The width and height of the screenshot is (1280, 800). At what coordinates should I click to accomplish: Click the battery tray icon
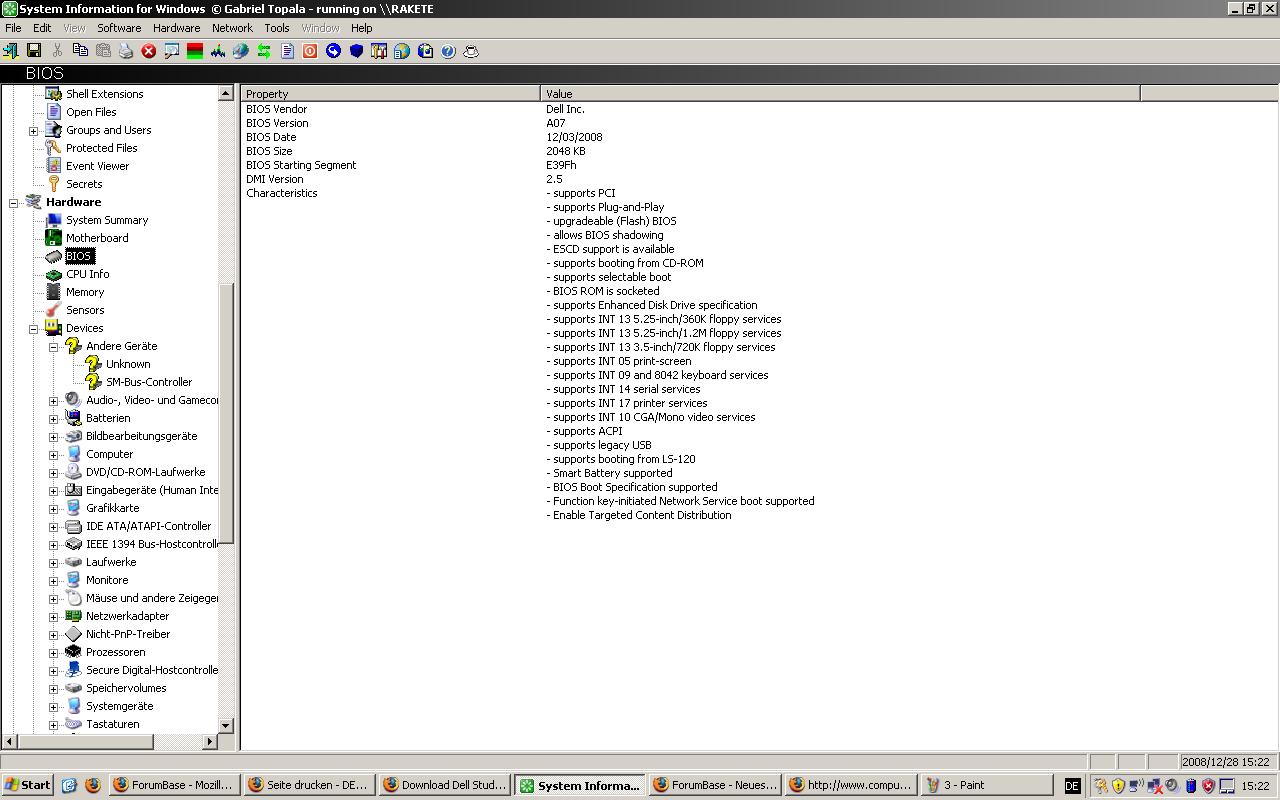pyautogui.click(x=1190, y=786)
